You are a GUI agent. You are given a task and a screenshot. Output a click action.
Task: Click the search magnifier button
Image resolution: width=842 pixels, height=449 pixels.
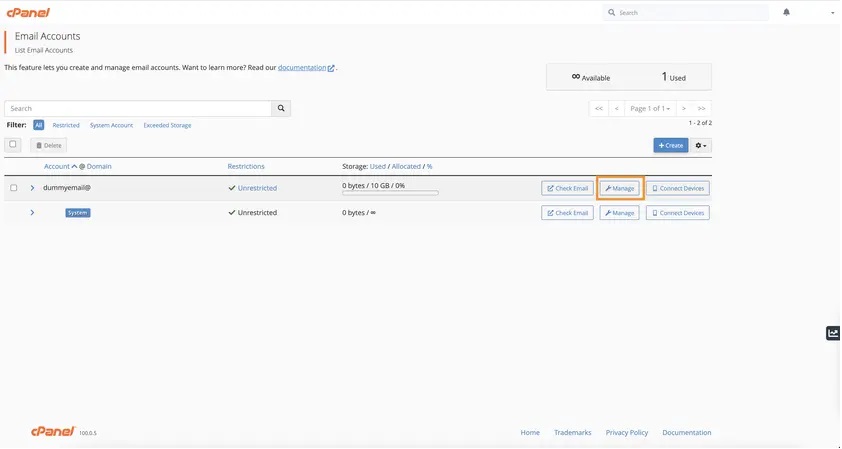pyautogui.click(x=281, y=108)
